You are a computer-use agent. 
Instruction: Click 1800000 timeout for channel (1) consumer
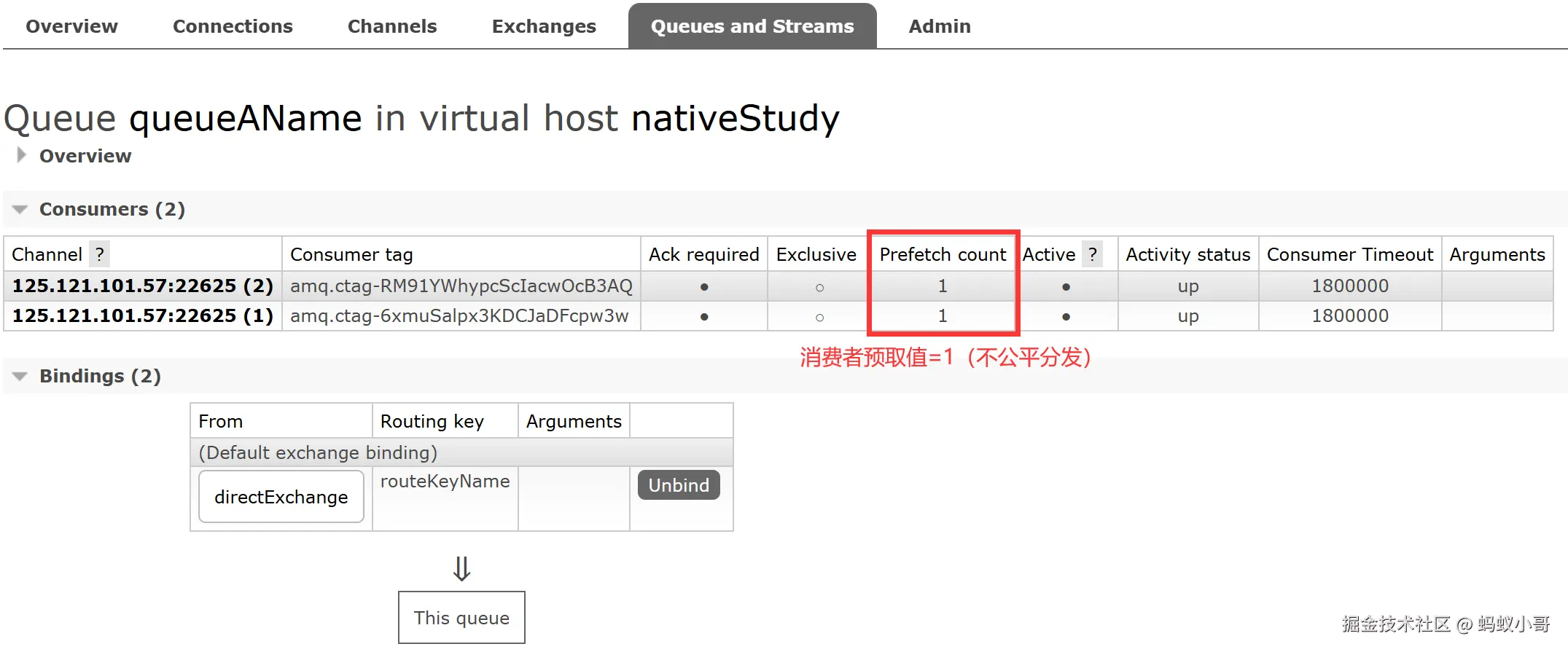click(x=1350, y=315)
